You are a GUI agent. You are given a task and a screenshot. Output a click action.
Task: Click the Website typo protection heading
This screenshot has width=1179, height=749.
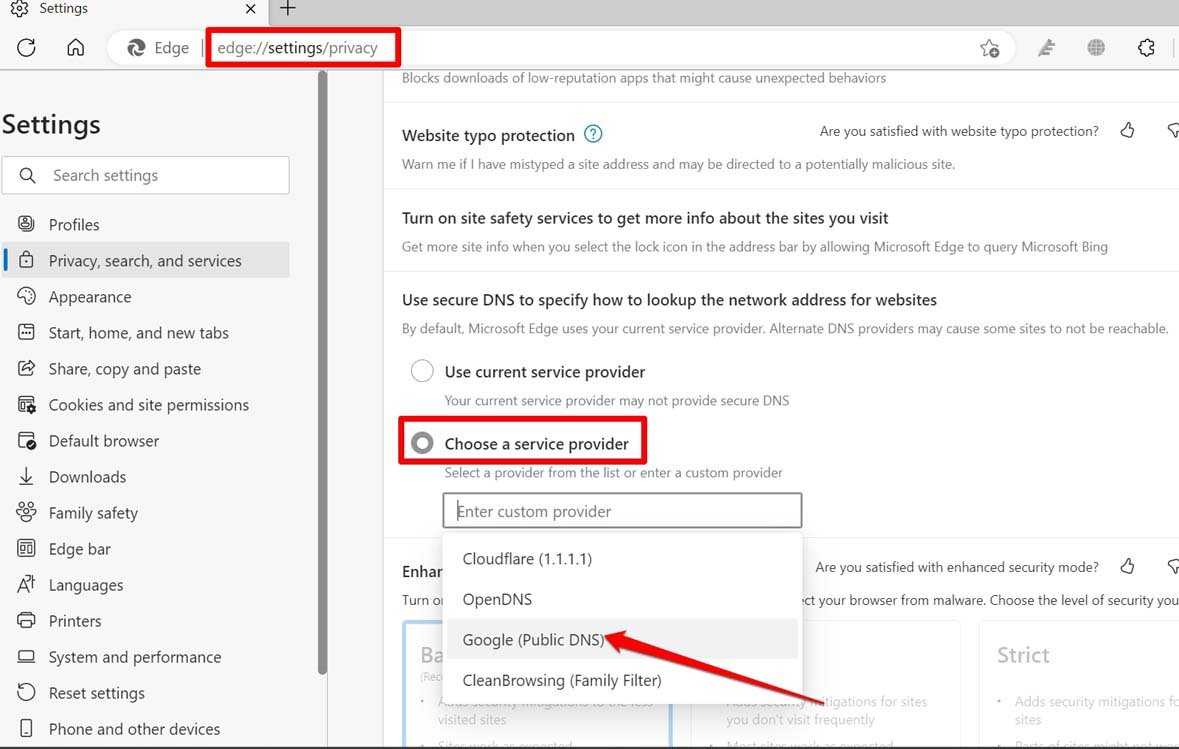point(488,135)
